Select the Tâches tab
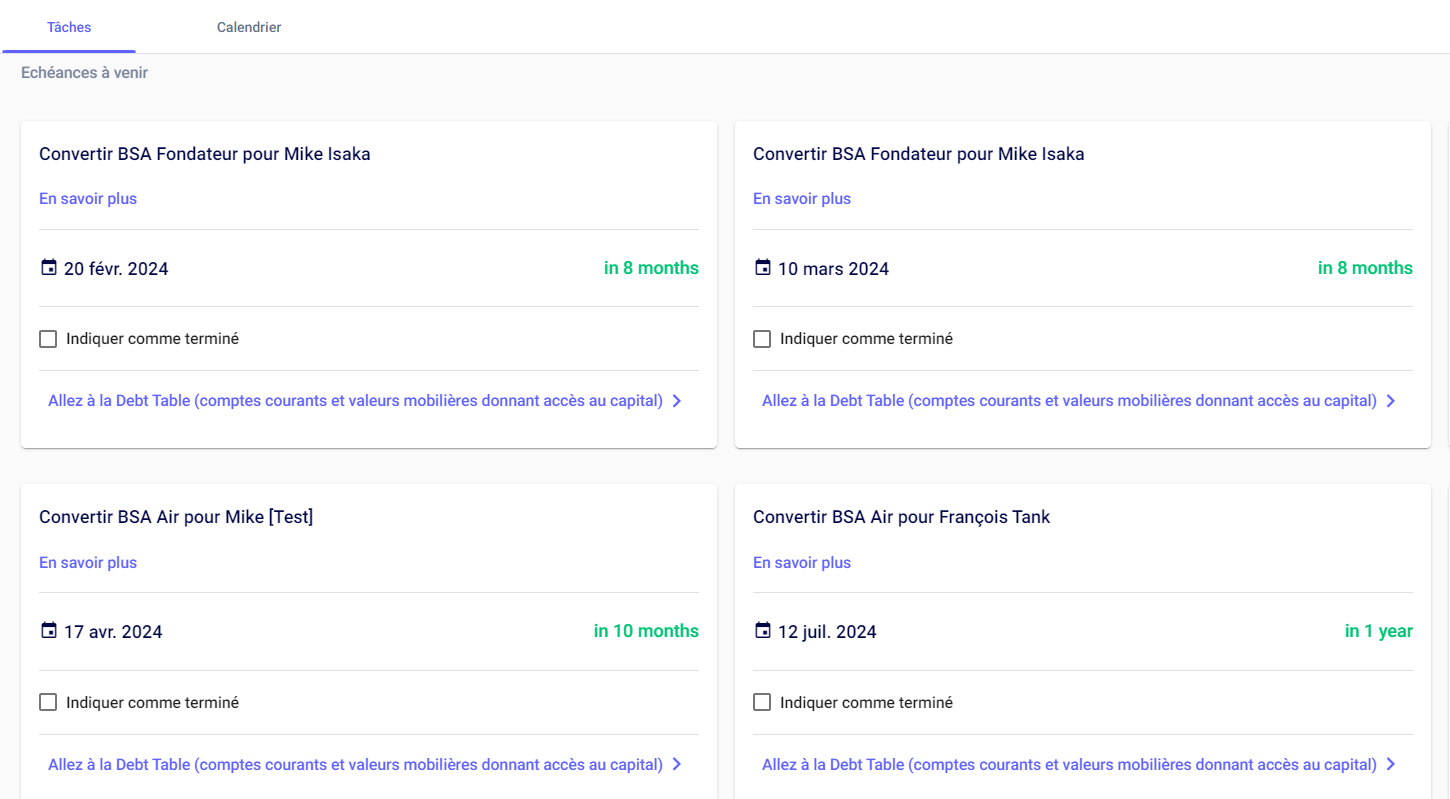 tap(69, 27)
